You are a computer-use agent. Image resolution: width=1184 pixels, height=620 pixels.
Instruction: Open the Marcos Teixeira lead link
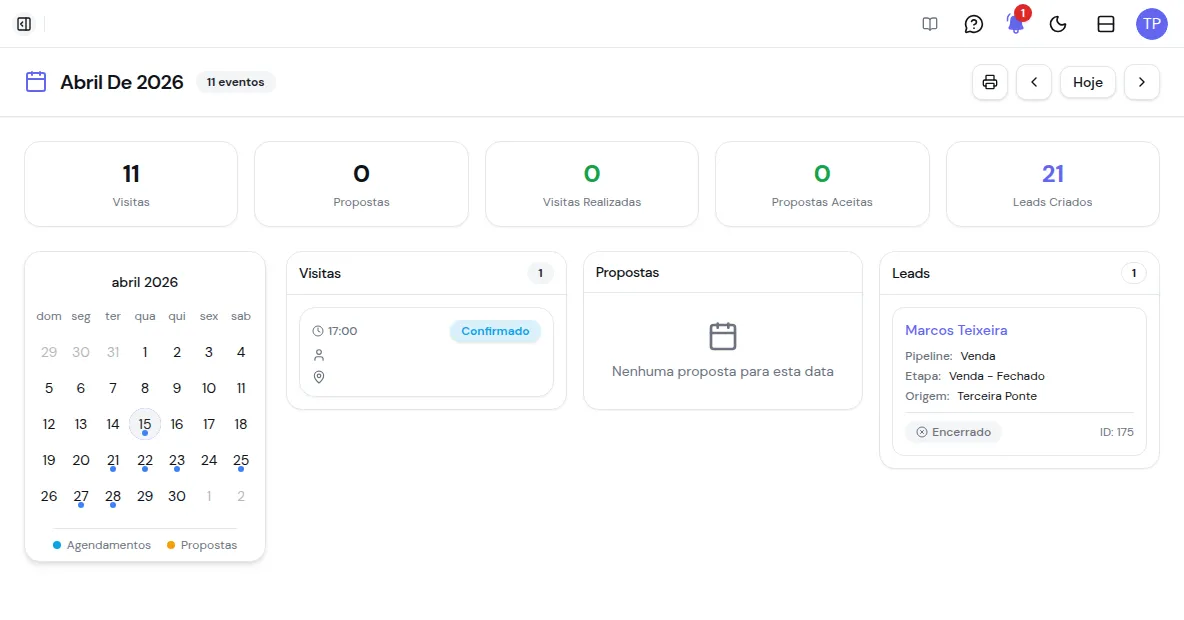(x=956, y=330)
